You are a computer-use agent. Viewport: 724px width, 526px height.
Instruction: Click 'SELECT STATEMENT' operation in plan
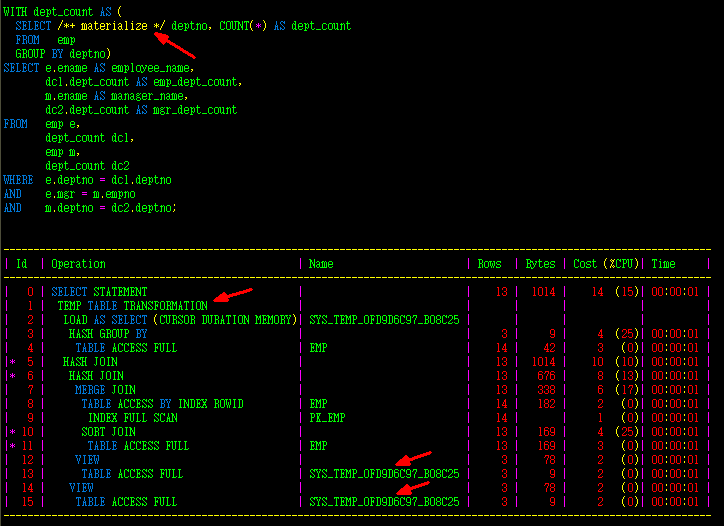[99, 292]
